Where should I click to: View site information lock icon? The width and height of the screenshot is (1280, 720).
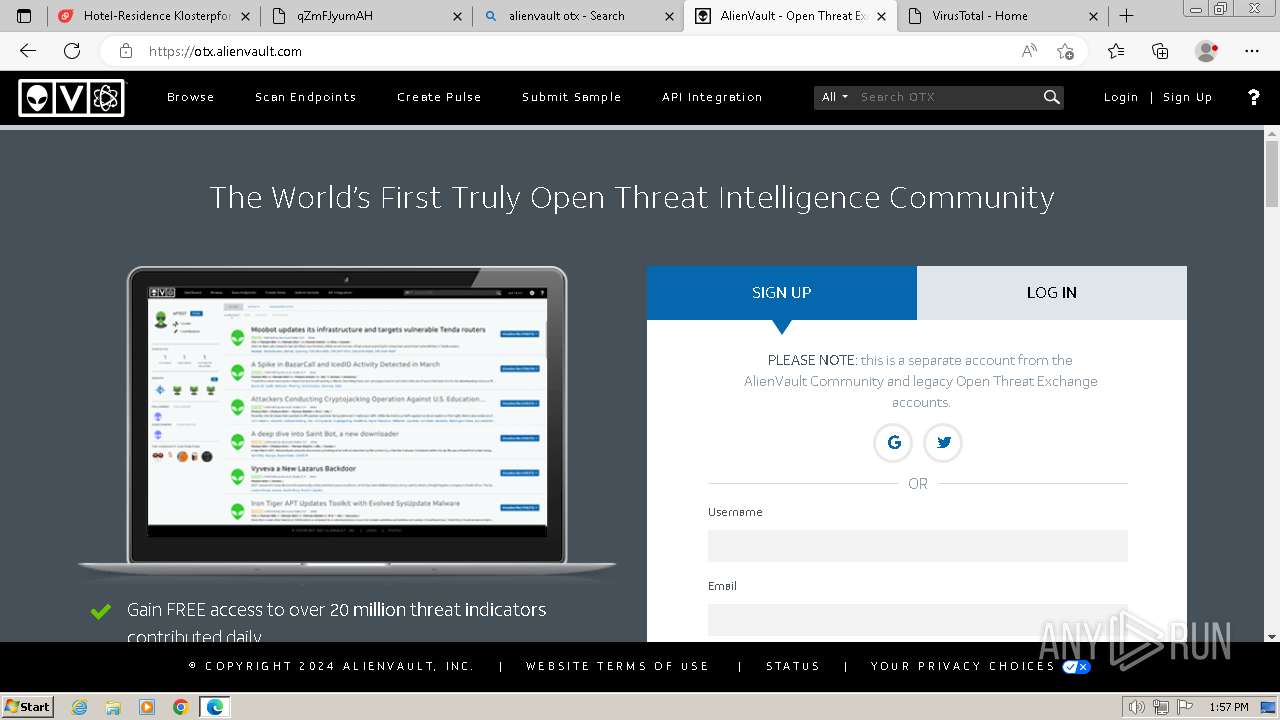[x=126, y=51]
